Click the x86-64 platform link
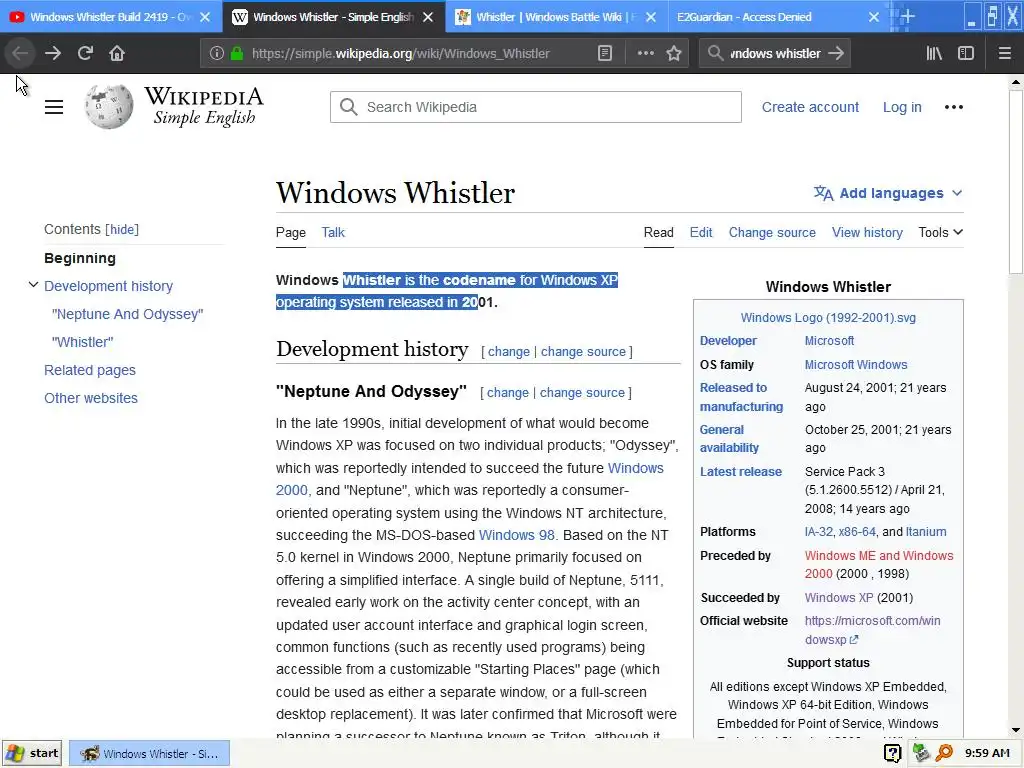 tap(857, 532)
